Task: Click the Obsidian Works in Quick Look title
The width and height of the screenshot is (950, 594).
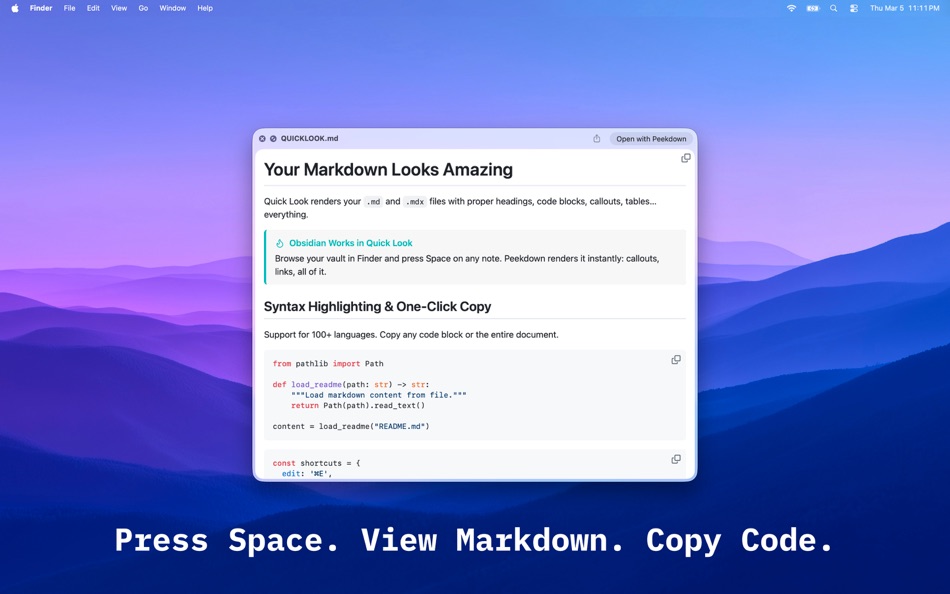Action: [351, 243]
